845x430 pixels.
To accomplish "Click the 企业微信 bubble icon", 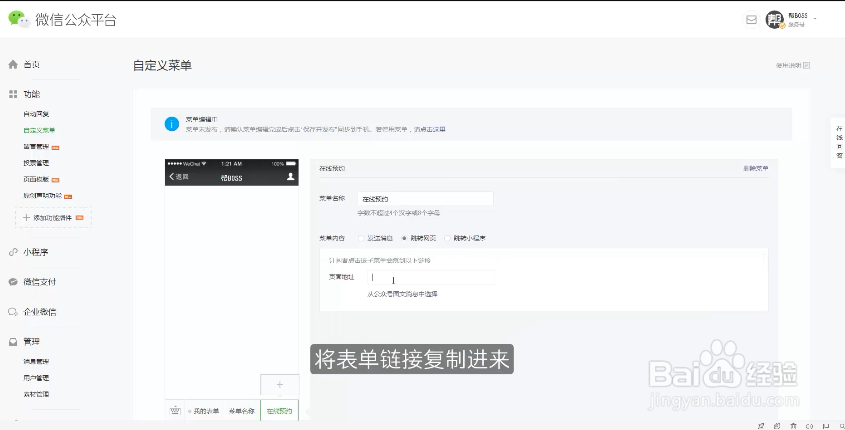I will point(13,312).
